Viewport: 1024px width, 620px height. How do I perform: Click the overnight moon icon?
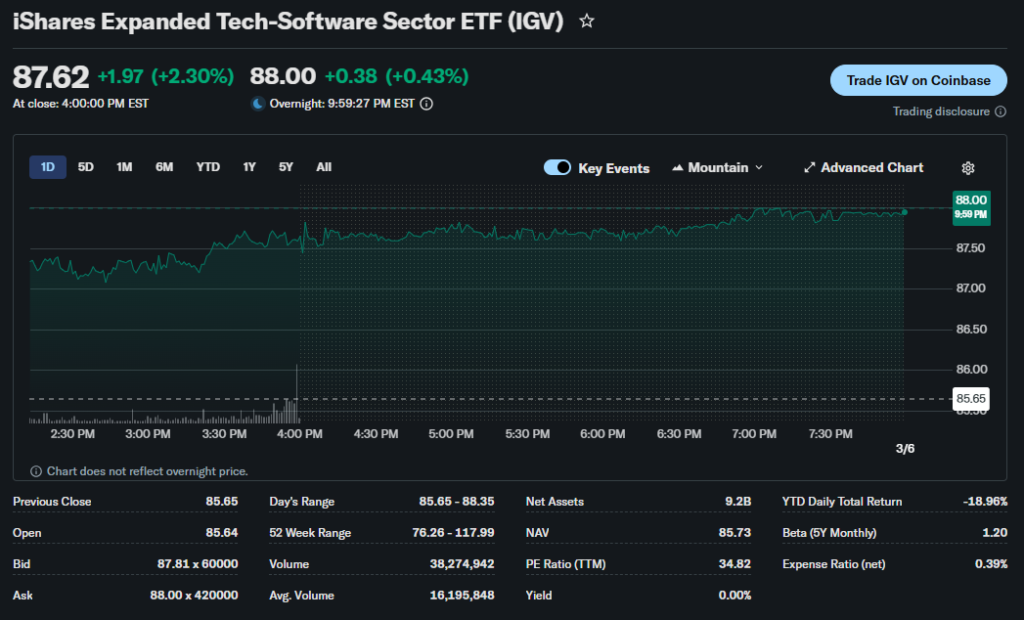pyautogui.click(x=257, y=103)
